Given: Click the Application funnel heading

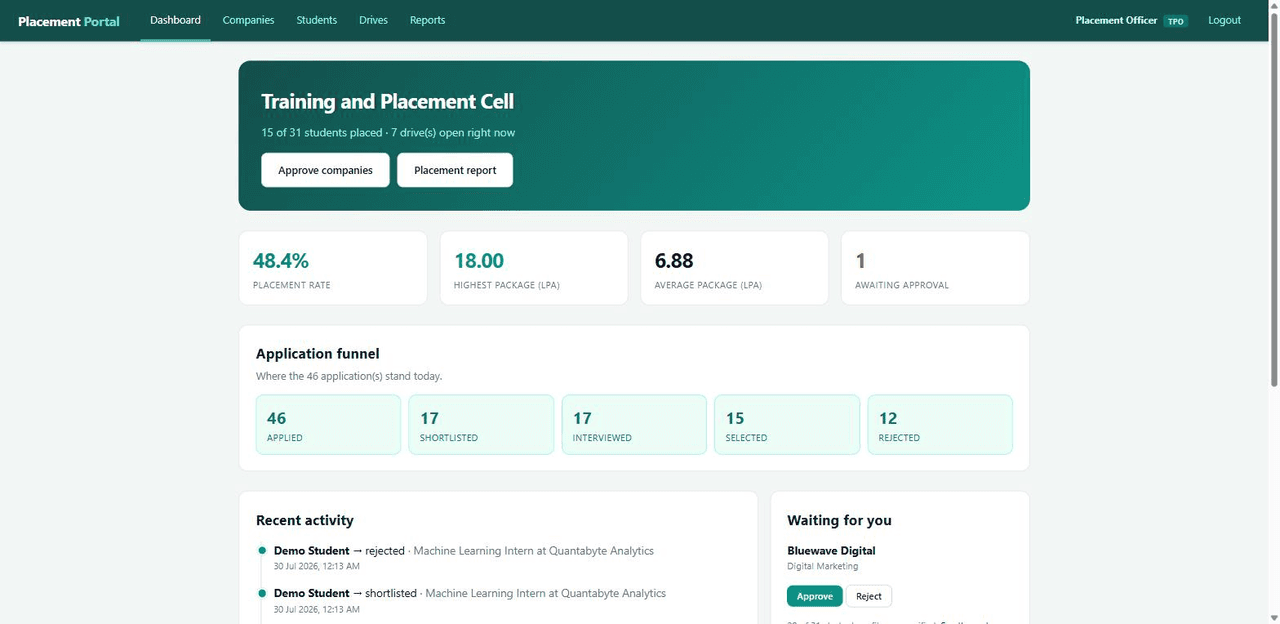Looking at the screenshot, I should tap(318, 354).
